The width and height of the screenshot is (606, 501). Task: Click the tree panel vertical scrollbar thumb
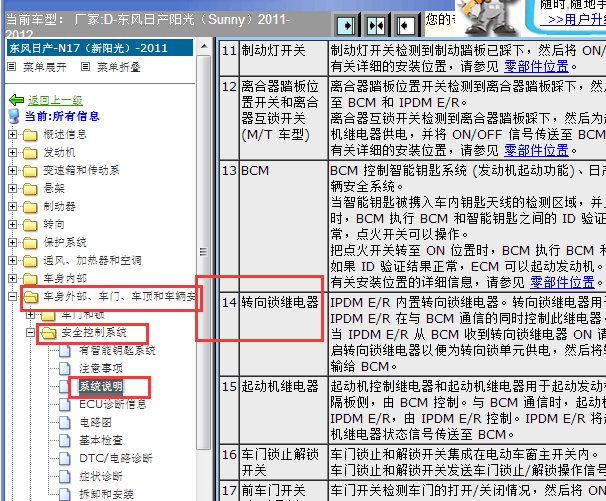[x=204, y=252]
